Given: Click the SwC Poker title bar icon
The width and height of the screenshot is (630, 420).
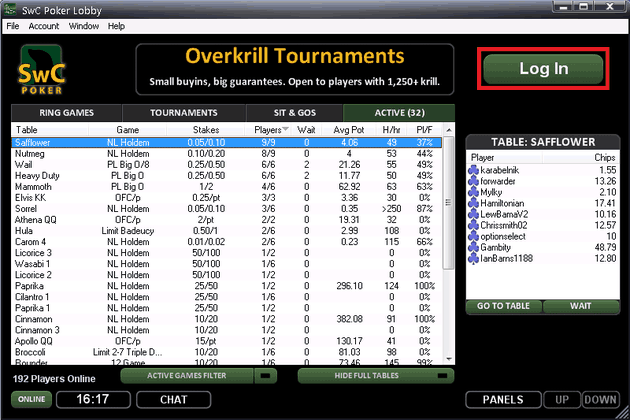Looking at the screenshot, I should (x=10, y=9).
